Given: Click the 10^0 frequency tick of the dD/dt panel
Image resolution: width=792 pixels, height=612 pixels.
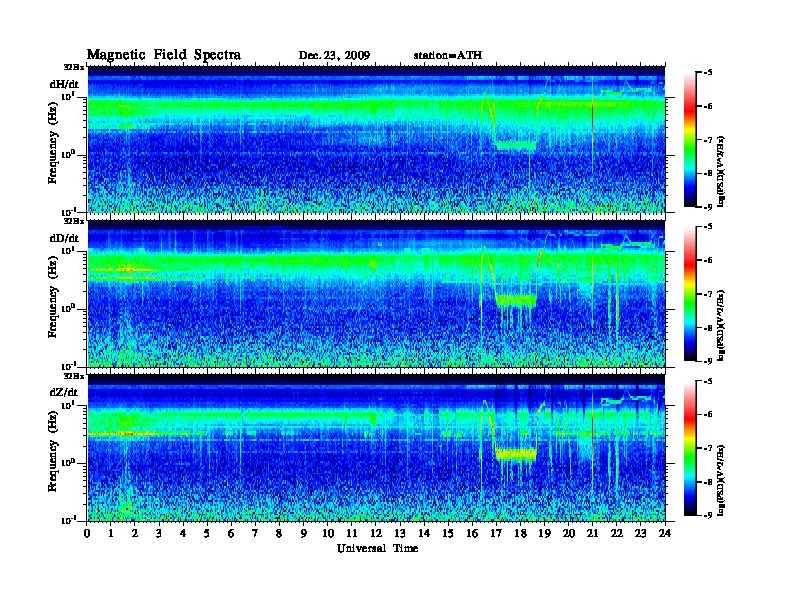Looking at the screenshot, I should coord(68,308).
